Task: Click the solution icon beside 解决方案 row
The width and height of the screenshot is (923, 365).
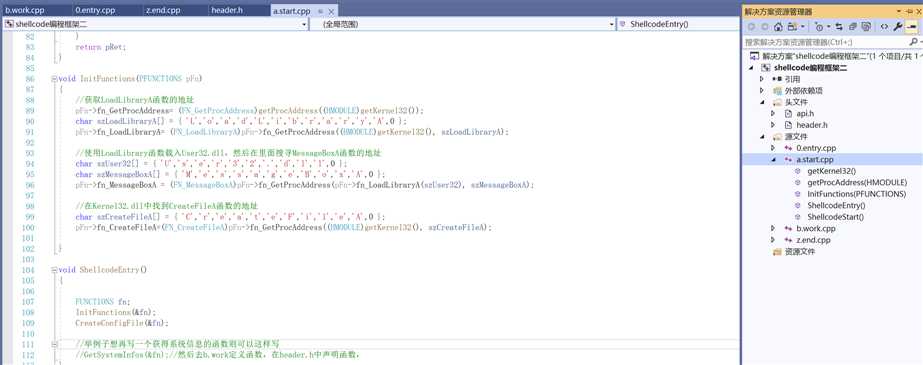Action: pyautogui.click(x=754, y=57)
